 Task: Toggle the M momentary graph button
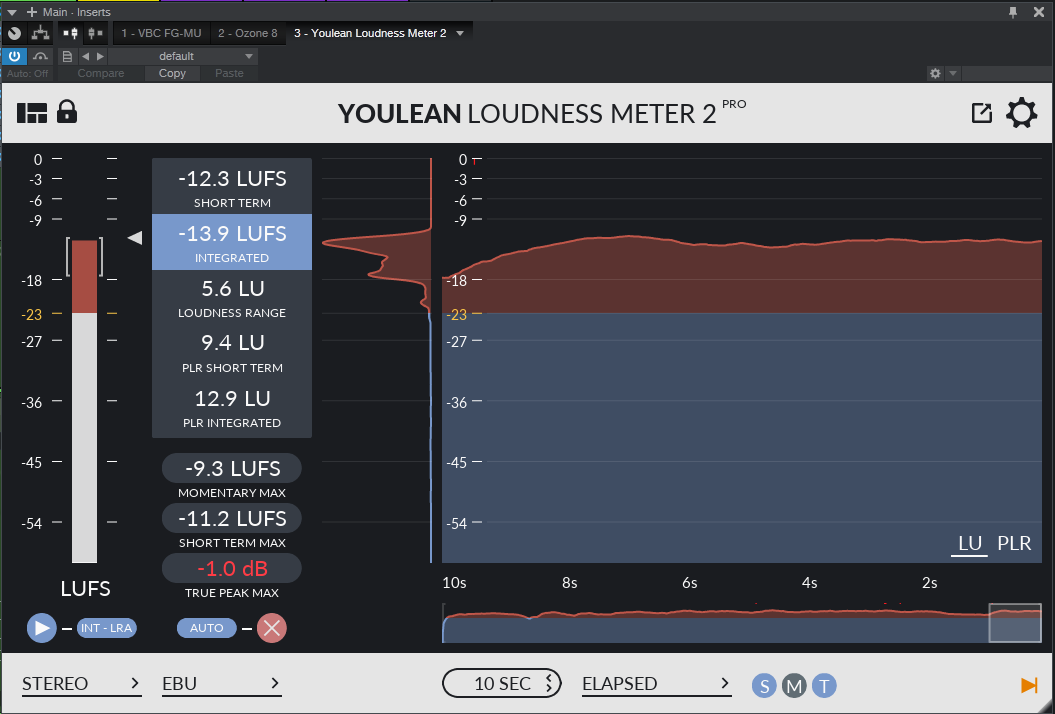(x=794, y=686)
